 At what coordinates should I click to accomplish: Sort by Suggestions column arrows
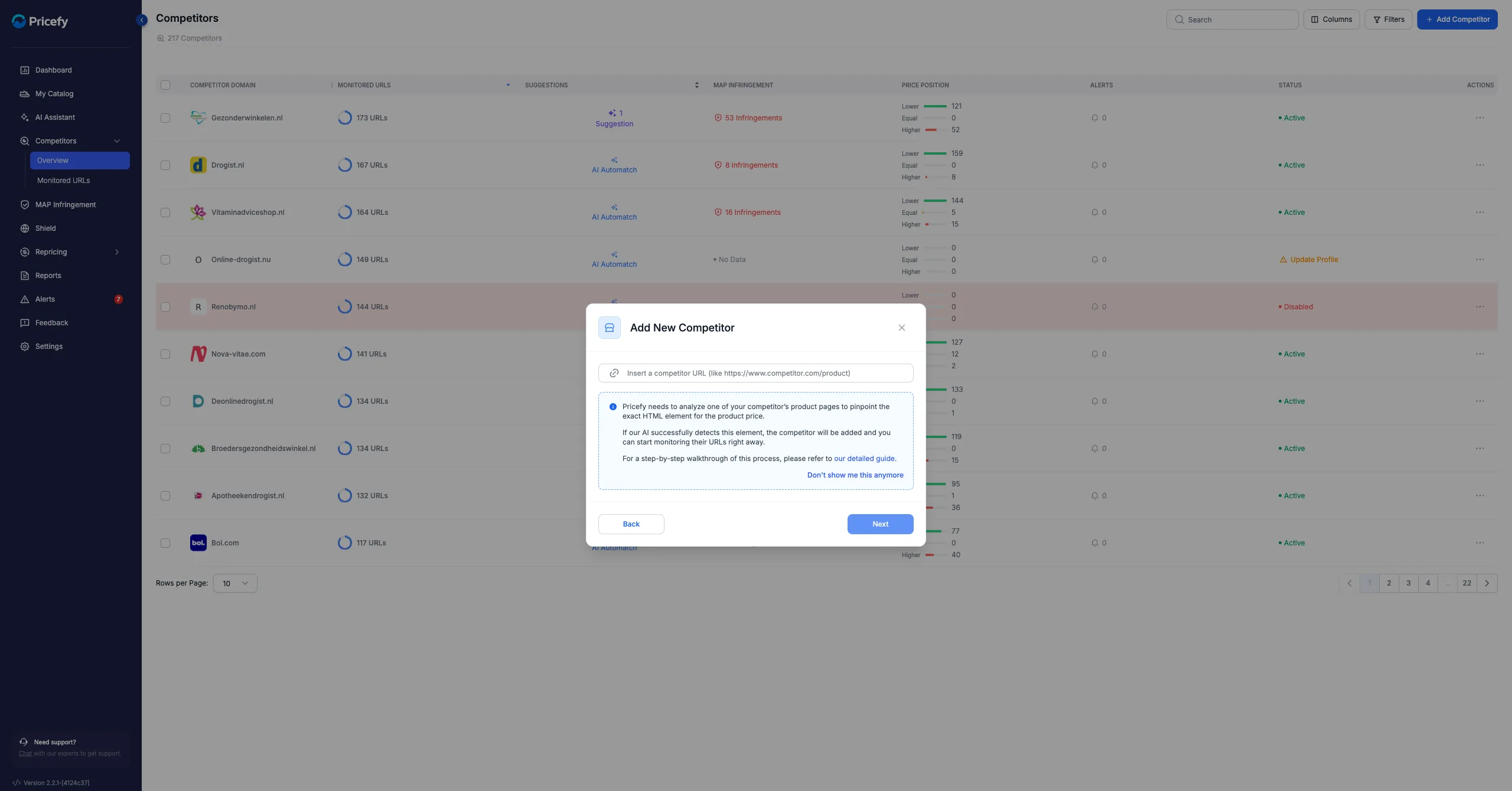[697, 85]
